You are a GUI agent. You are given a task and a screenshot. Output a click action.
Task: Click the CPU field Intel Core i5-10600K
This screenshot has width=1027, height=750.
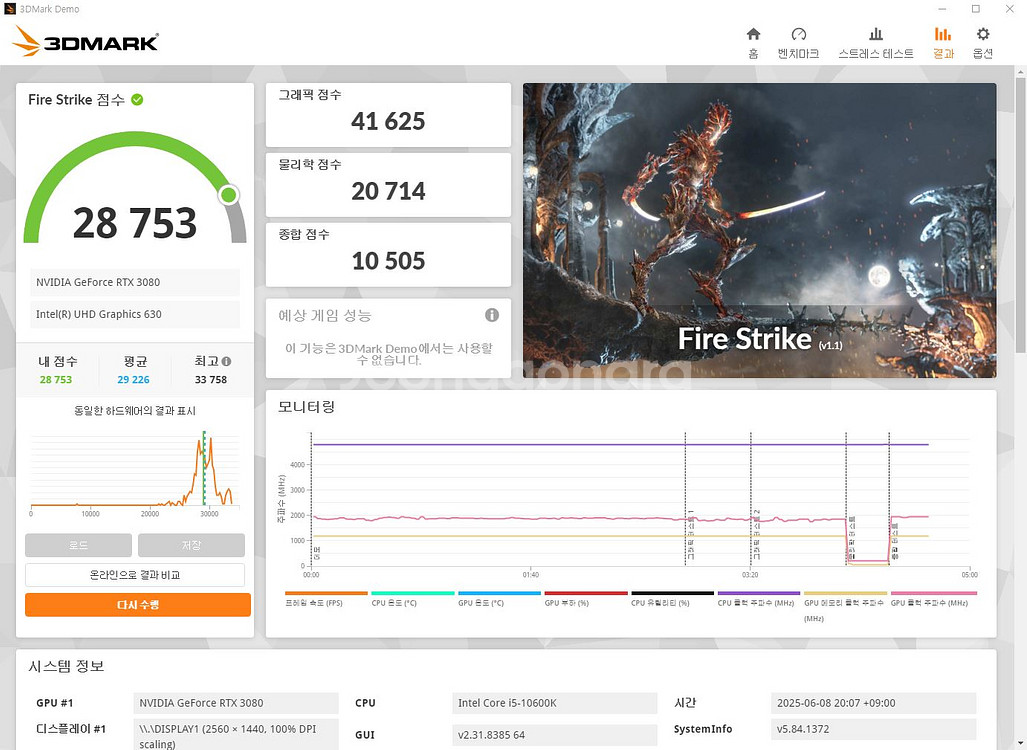click(554, 703)
